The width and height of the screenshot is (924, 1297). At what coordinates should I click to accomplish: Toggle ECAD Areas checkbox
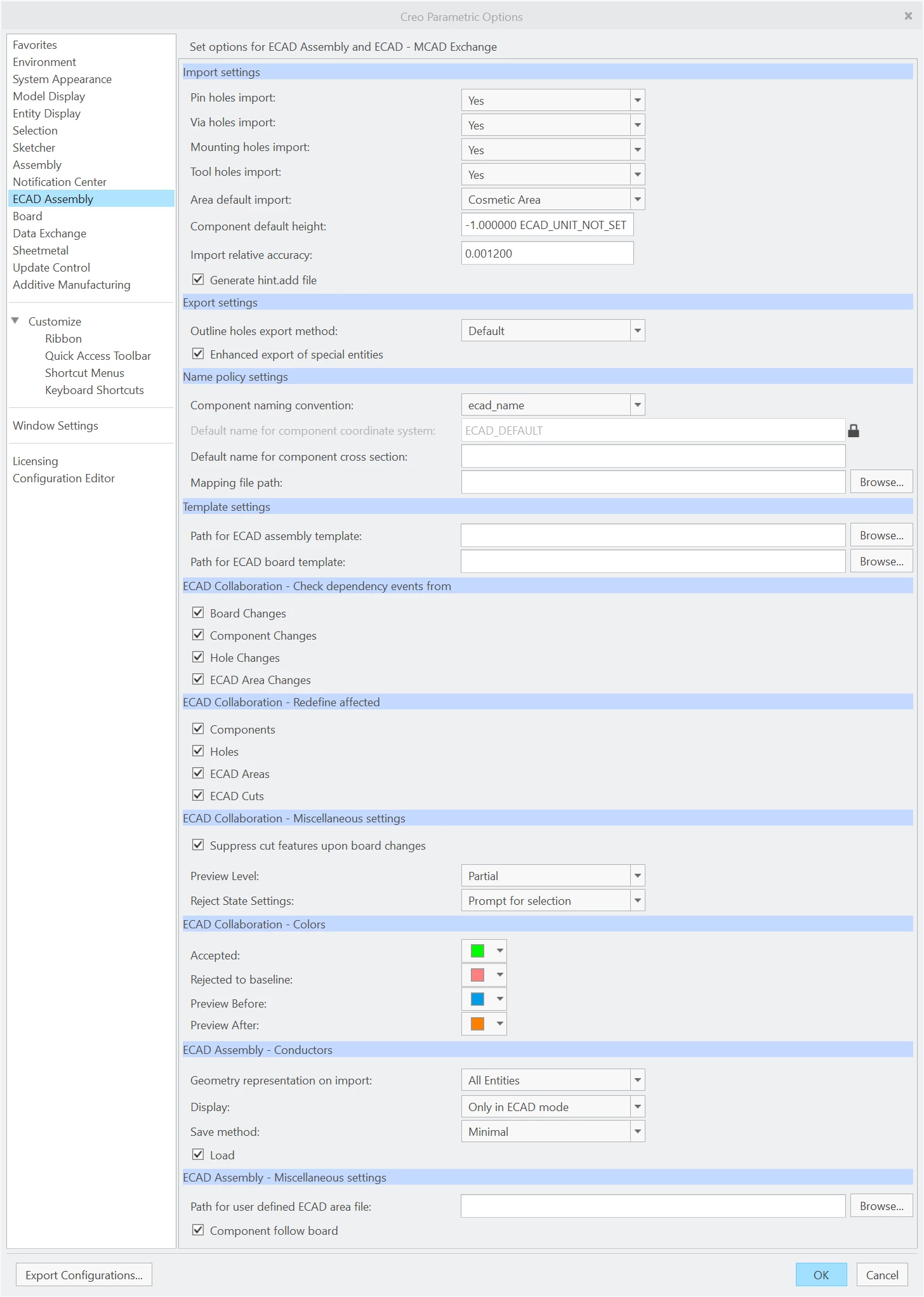[x=198, y=774]
